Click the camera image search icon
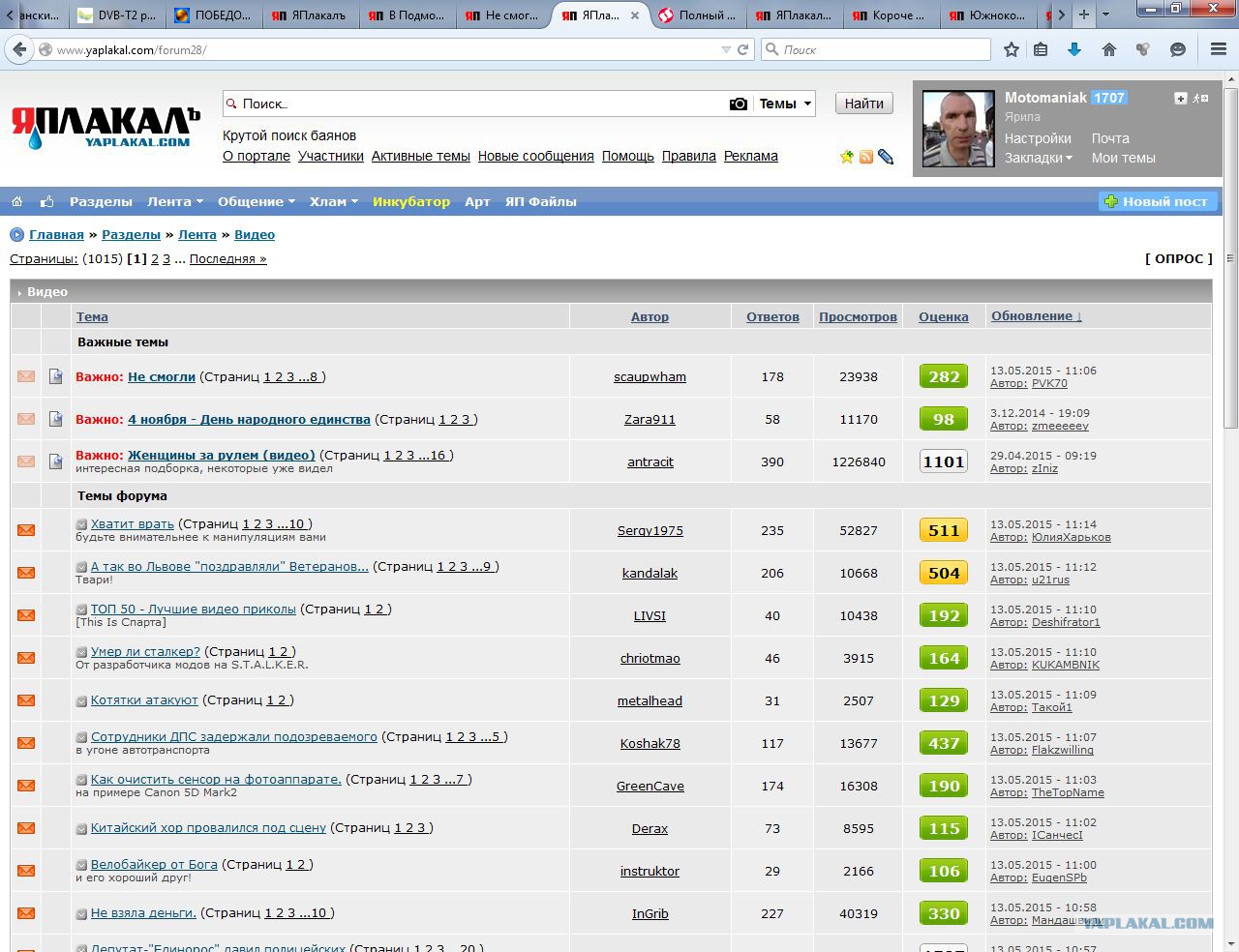 [x=738, y=104]
